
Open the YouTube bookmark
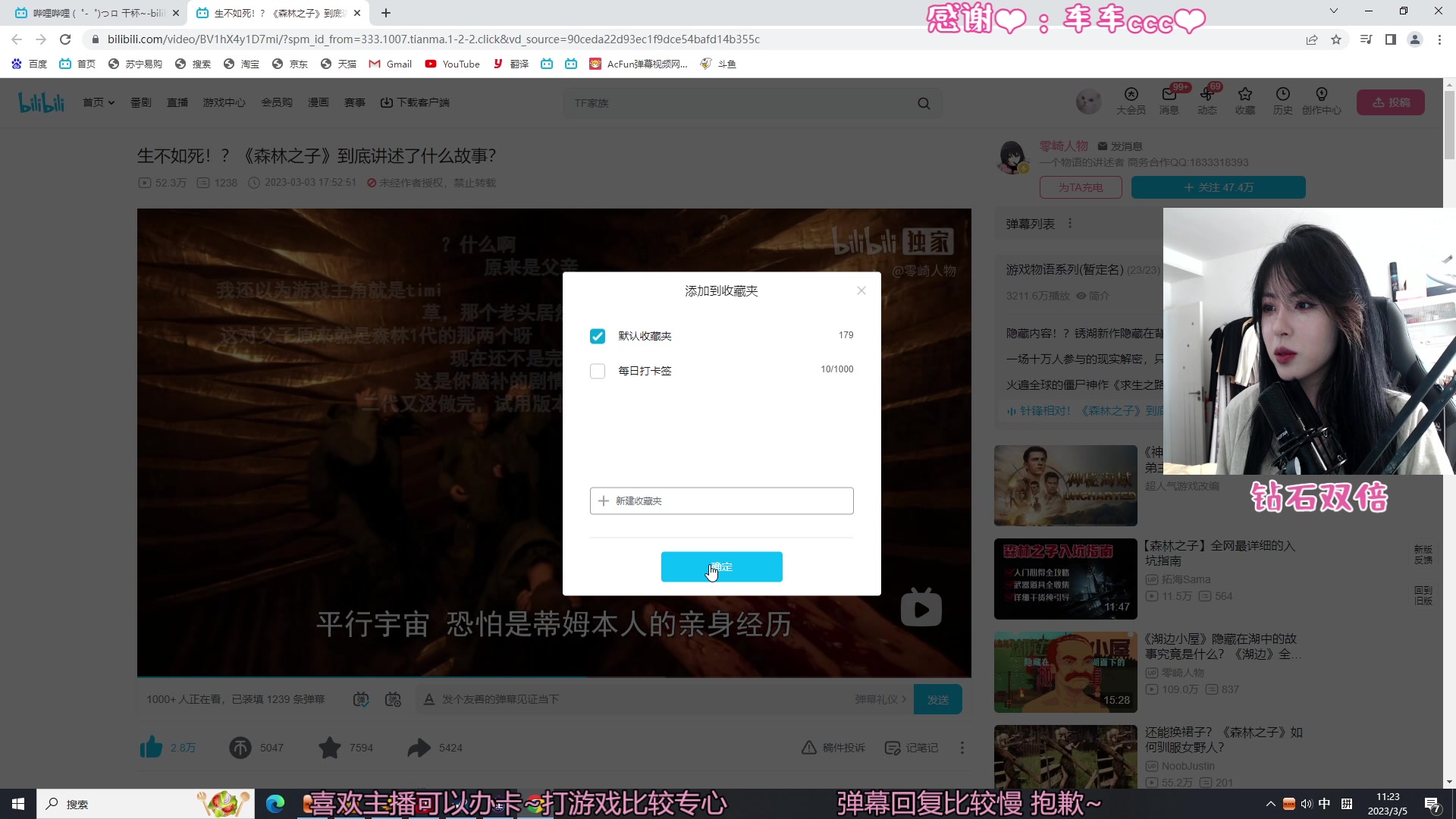(453, 64)
